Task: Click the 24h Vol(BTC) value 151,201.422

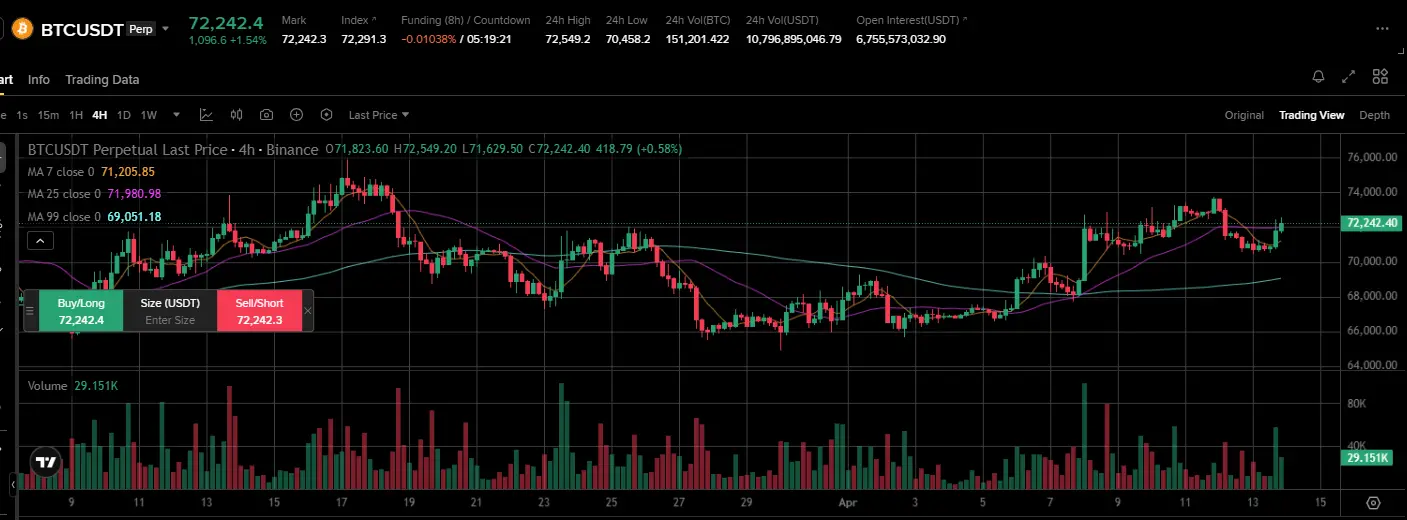Action: click(697, 39)
